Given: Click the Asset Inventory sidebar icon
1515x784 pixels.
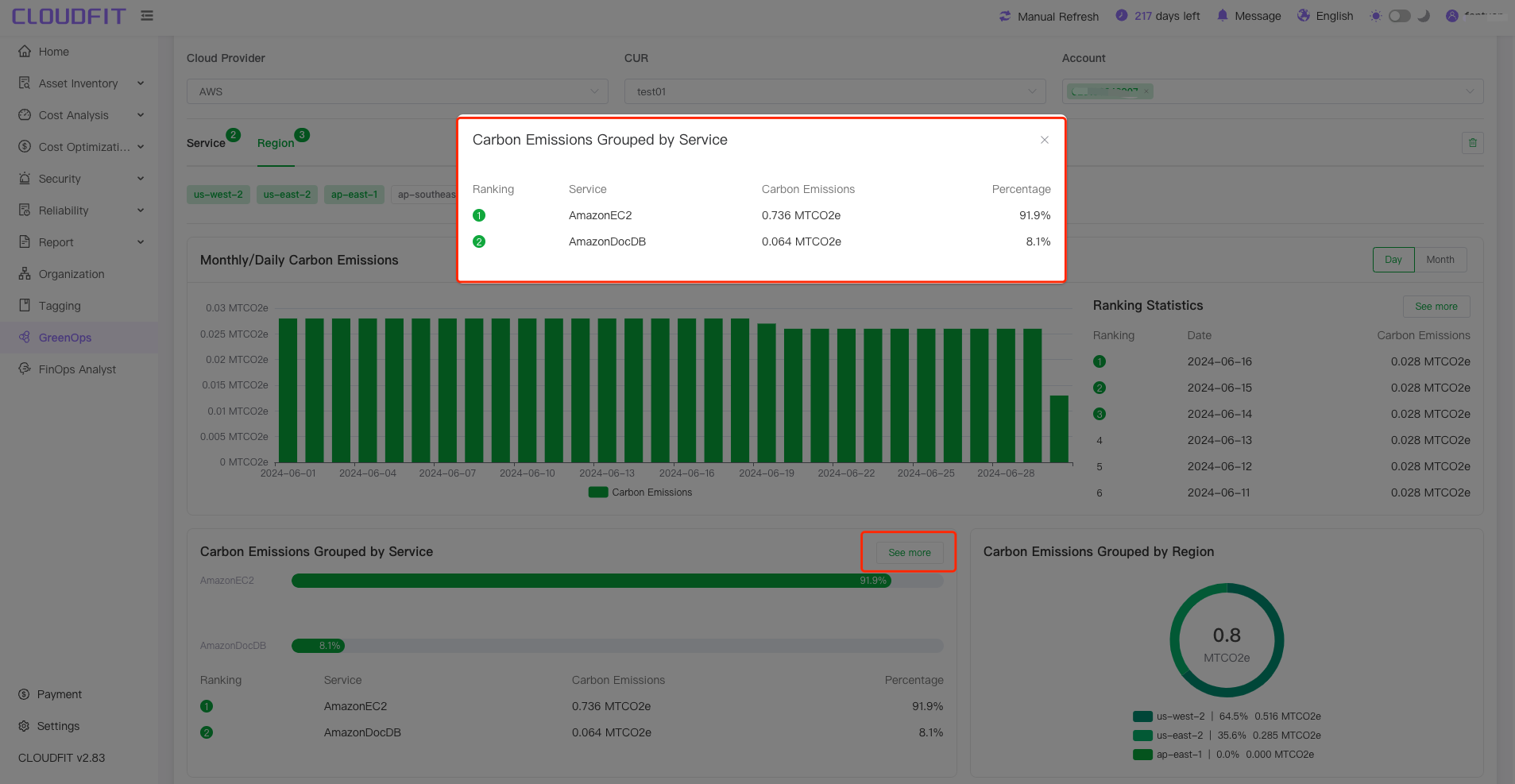Looking at the screenshot, I should pos(25,83).
